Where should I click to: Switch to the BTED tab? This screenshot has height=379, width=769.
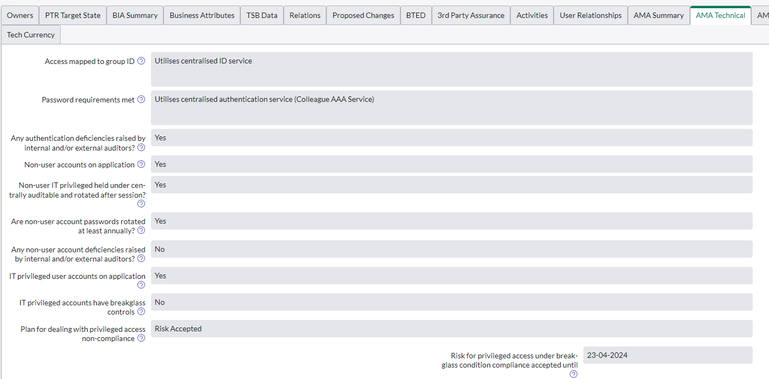coord(416,15)
